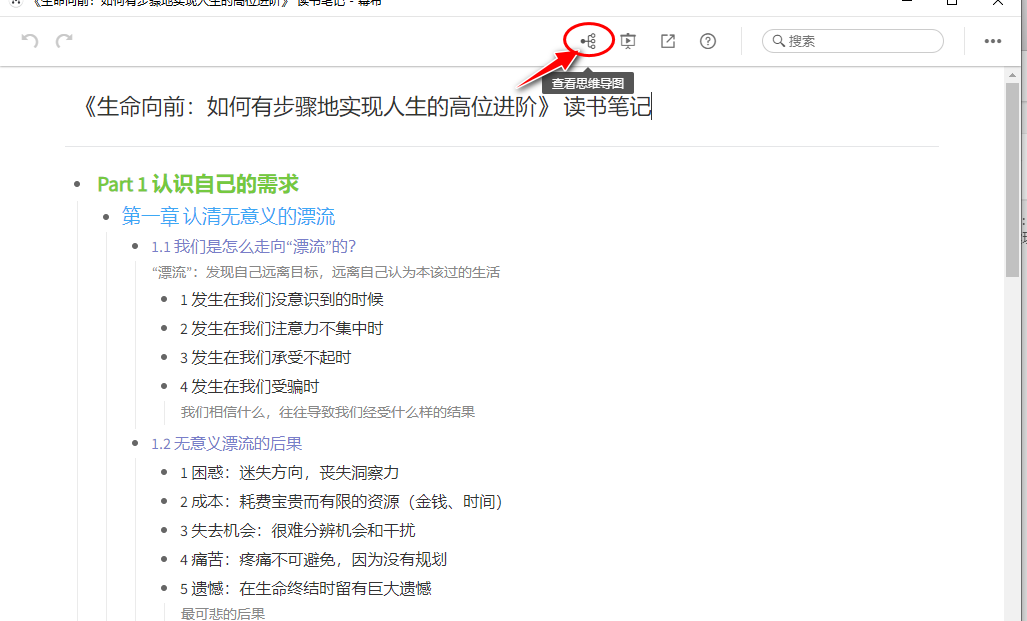The height and width of the screenshot is (621, 1027).
Task: Collapse bullet of 1.1 我们是怎么走向漂流的
Action: [x=135, y=246]
